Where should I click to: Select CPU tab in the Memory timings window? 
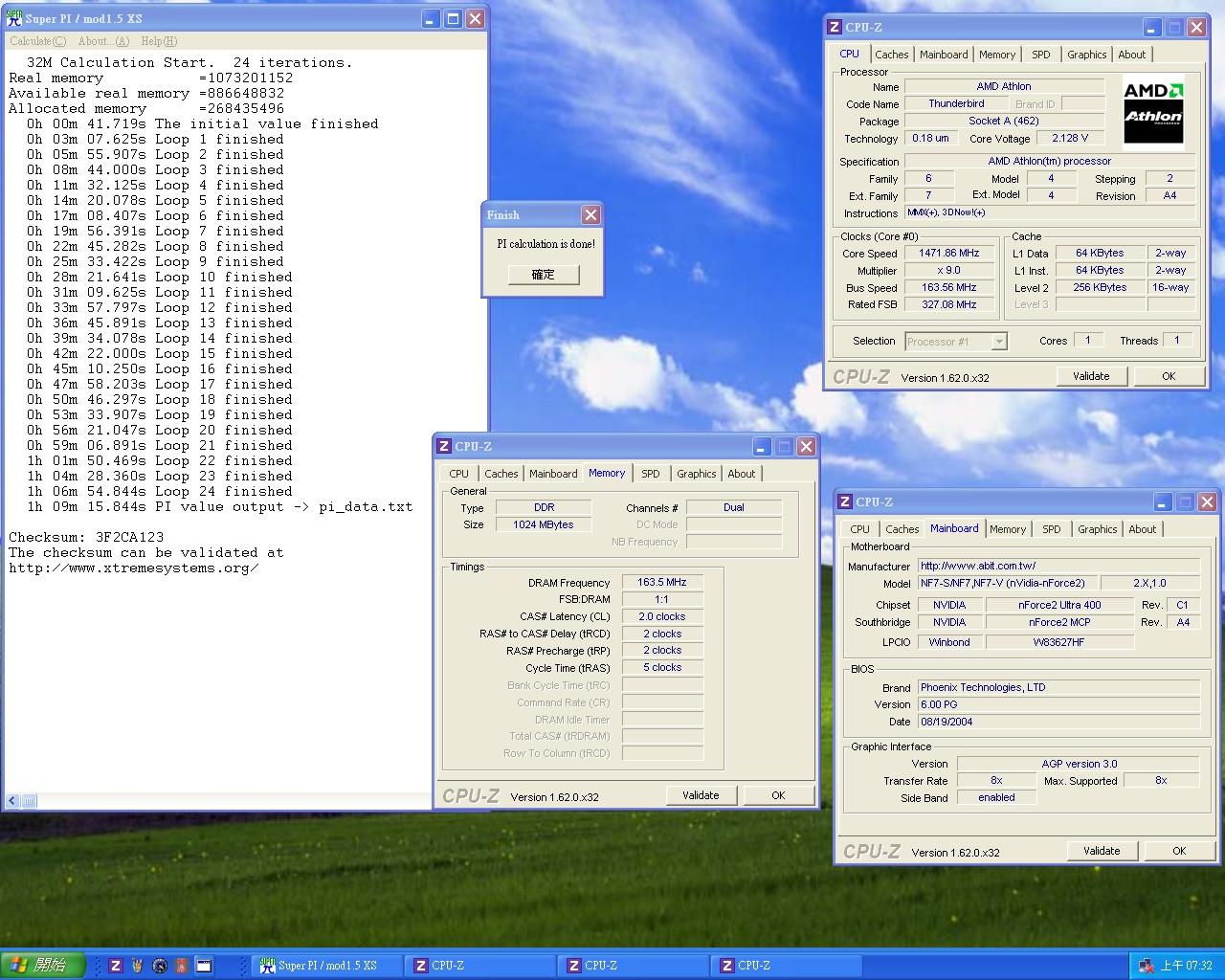[459, 474]
